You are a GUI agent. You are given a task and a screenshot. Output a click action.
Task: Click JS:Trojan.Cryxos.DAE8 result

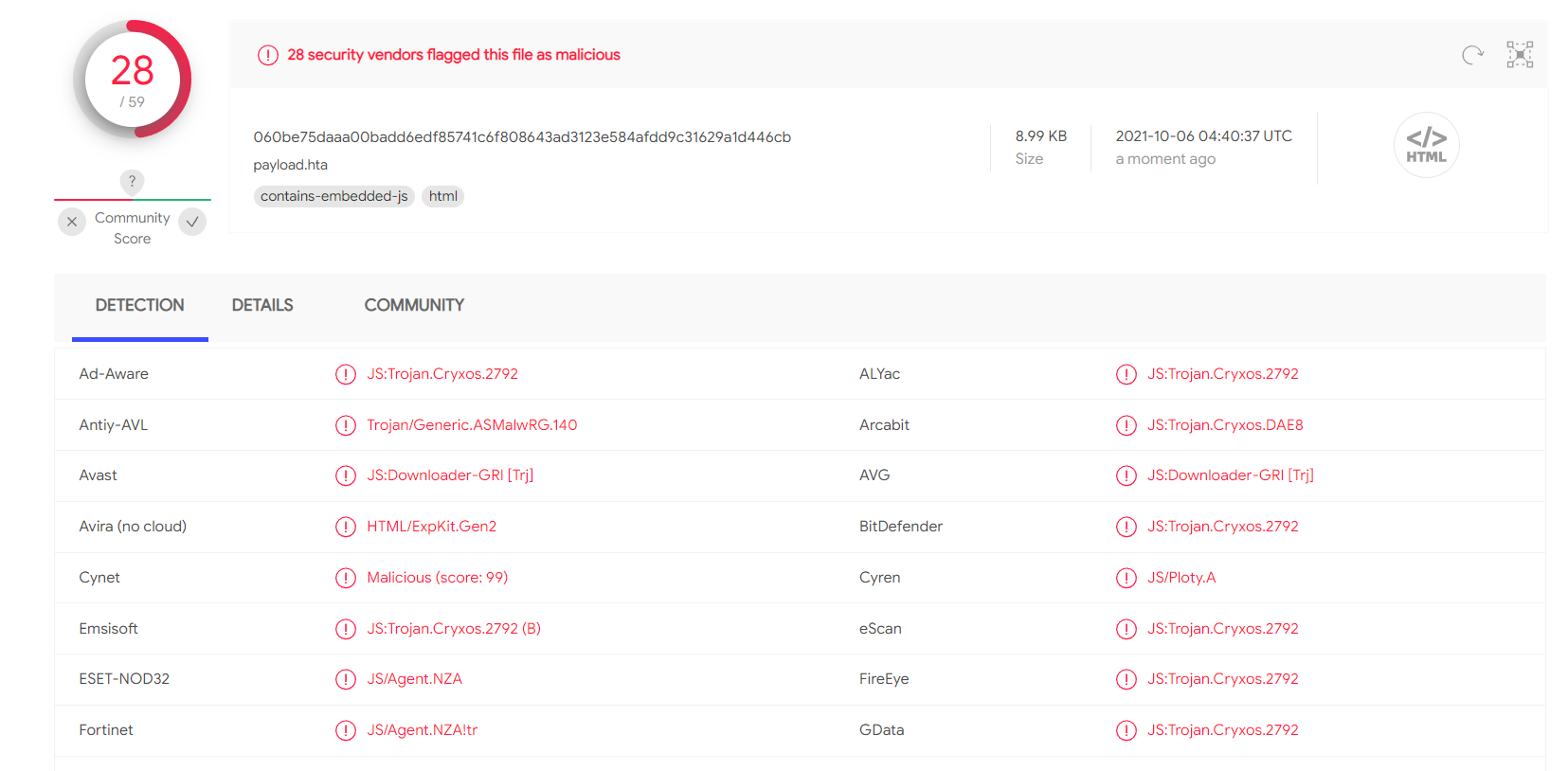coord(1225,425)
